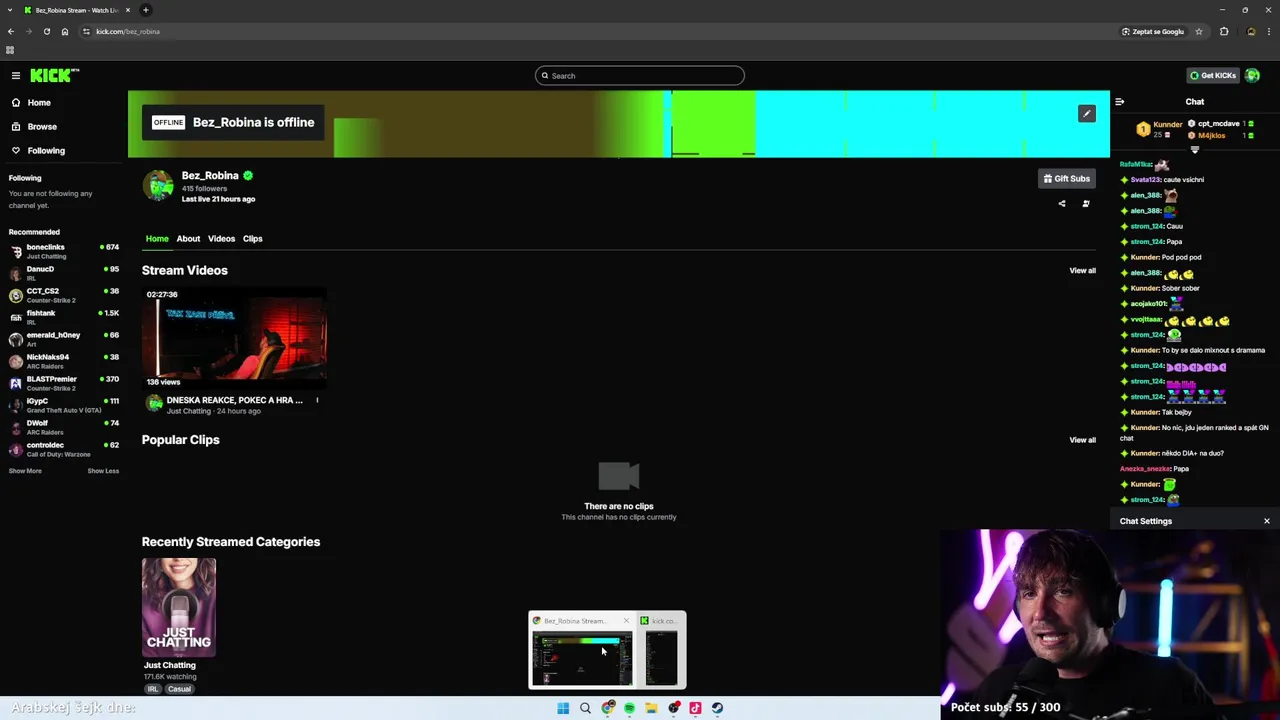The image size is (1280, 720).
Task: Open the stream video thumbnail 02:27:36
Action: click(234, 338)
